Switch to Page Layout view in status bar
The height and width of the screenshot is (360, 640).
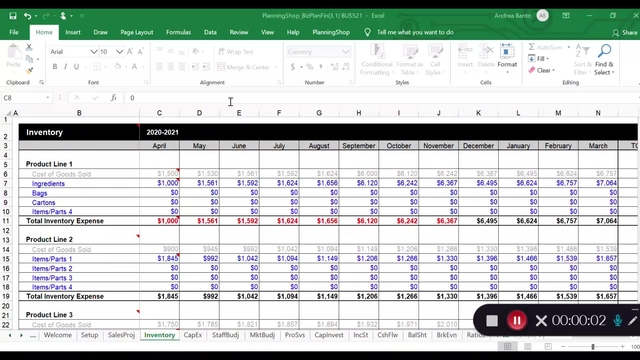528,347
